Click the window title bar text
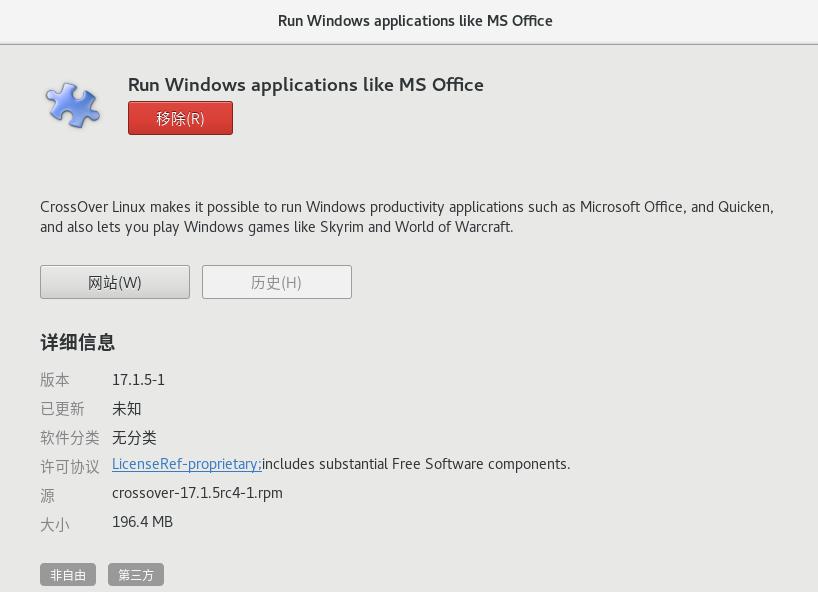Screen dimensions: 818x592 click(x=414, y=21)
